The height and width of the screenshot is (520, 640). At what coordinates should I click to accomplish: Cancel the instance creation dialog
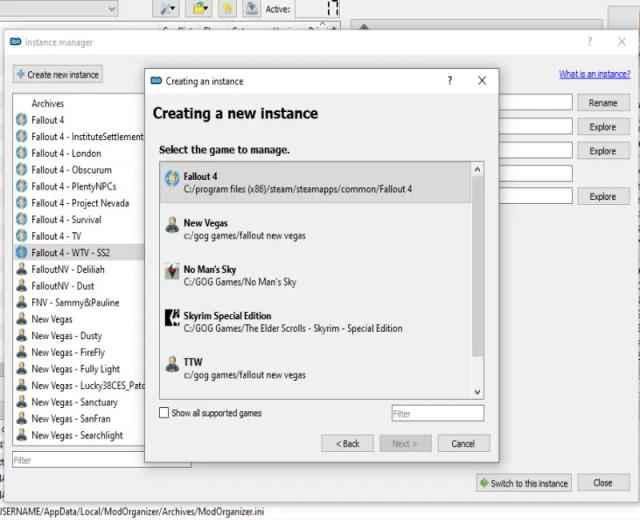point(463,444)
